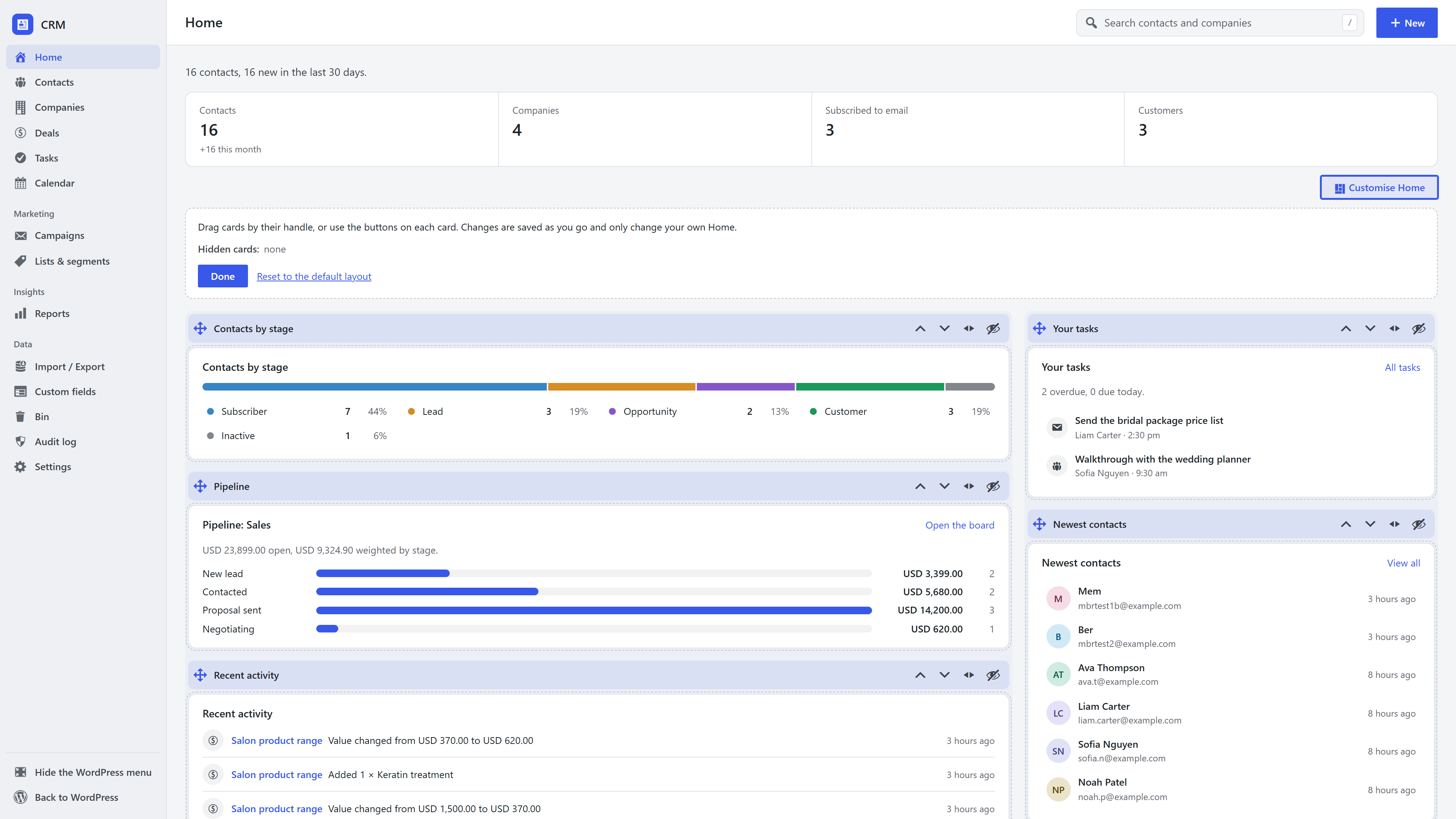Click the SN avatar for Sofia Nguyen
This screenshot has height=819, width=1456.
coord(1058,751)
